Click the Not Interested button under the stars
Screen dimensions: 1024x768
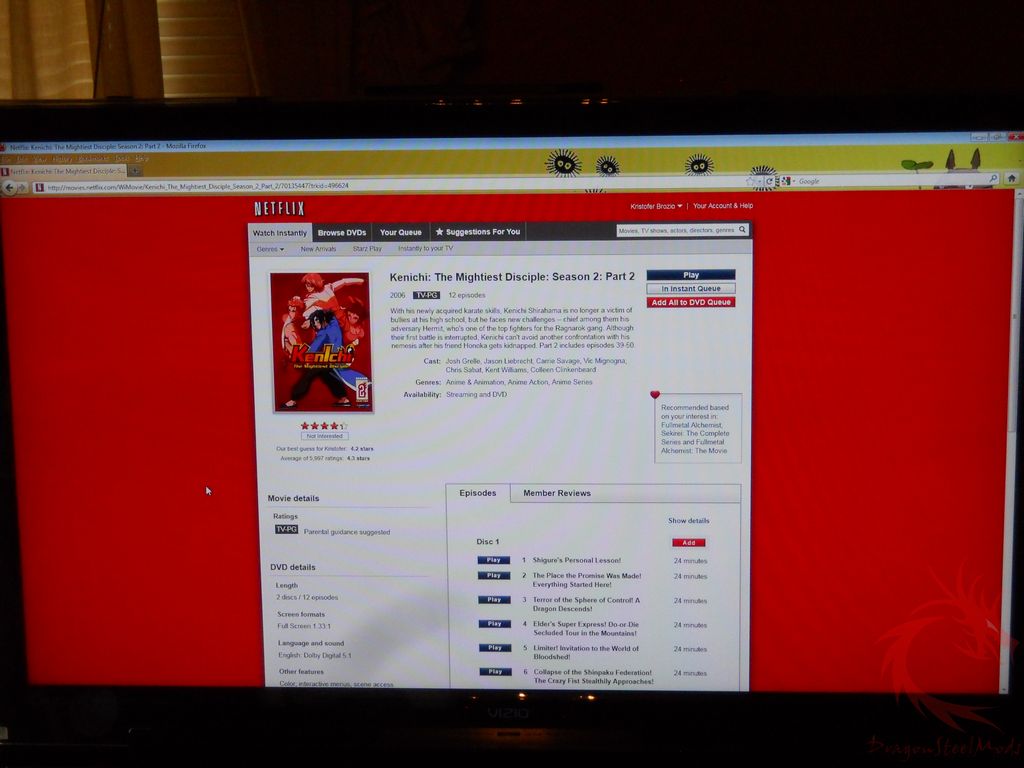(325, 436)
